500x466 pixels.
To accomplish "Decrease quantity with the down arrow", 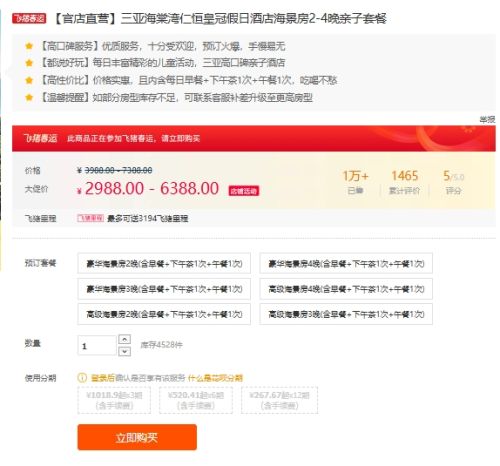I will pos(124,351).
